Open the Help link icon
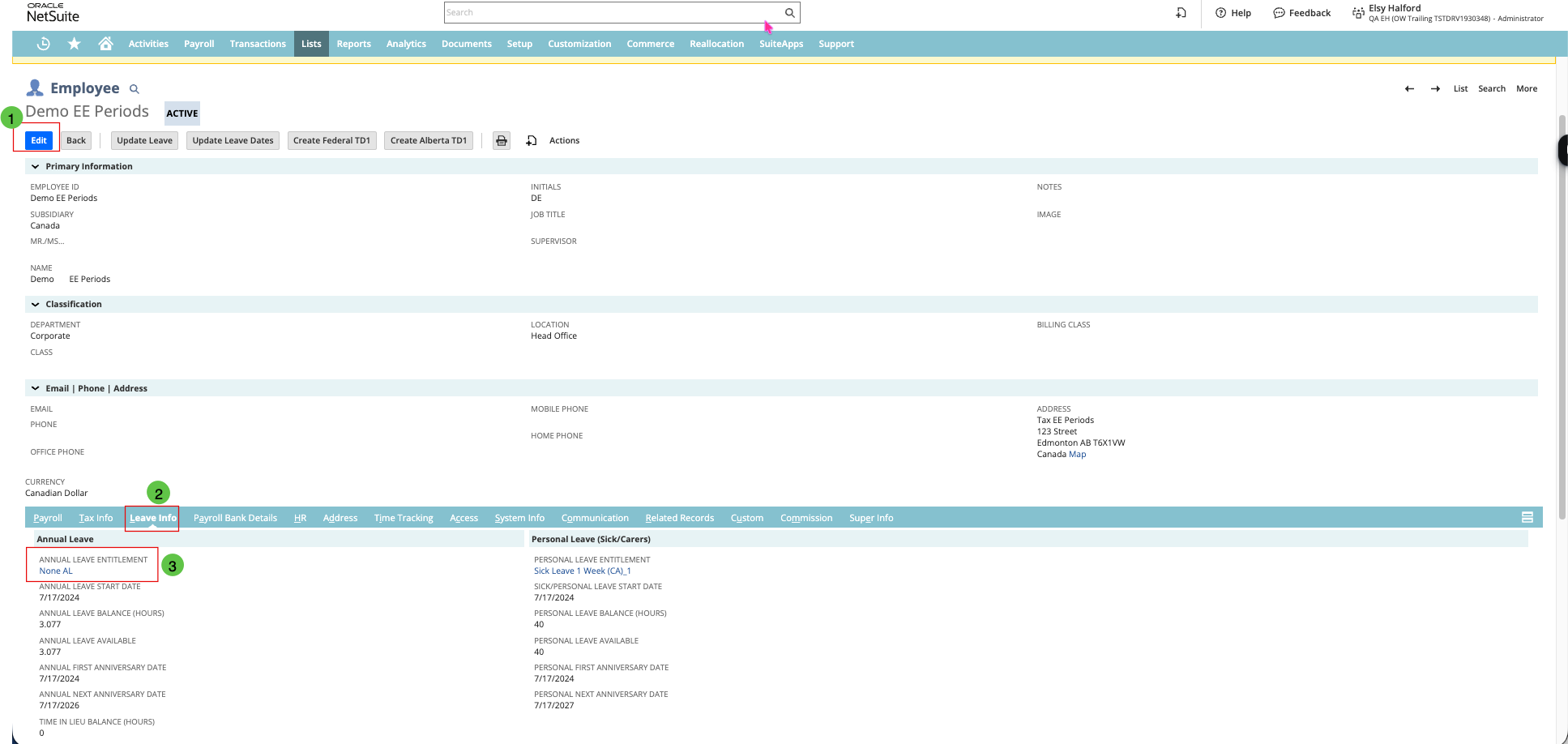The width and height of the screenshot is (1568, 744). pyautogui.click(x=1220, y=13)
